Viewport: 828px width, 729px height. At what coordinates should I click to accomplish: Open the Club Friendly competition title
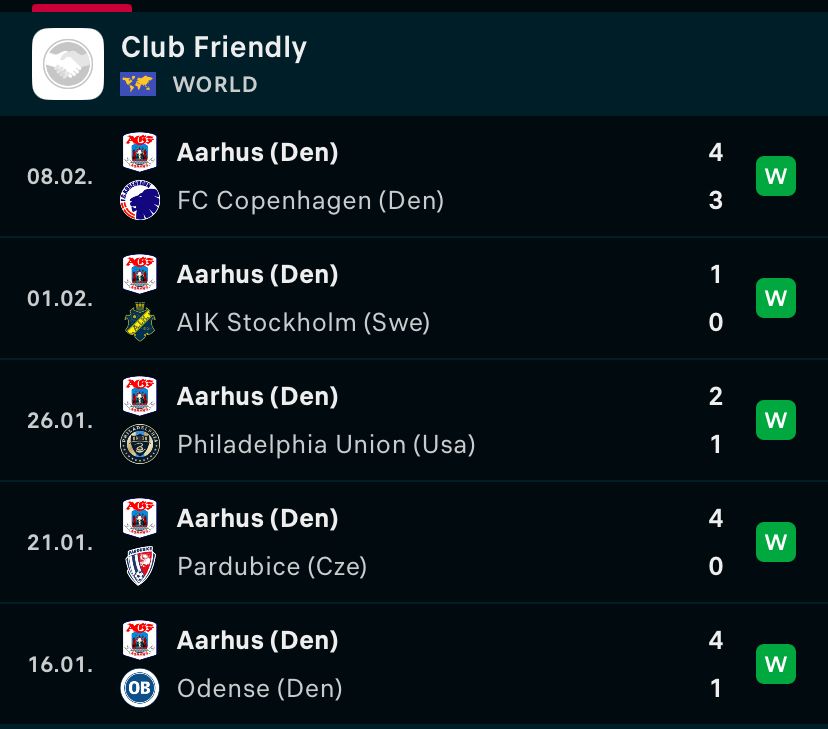coord(214,47)
